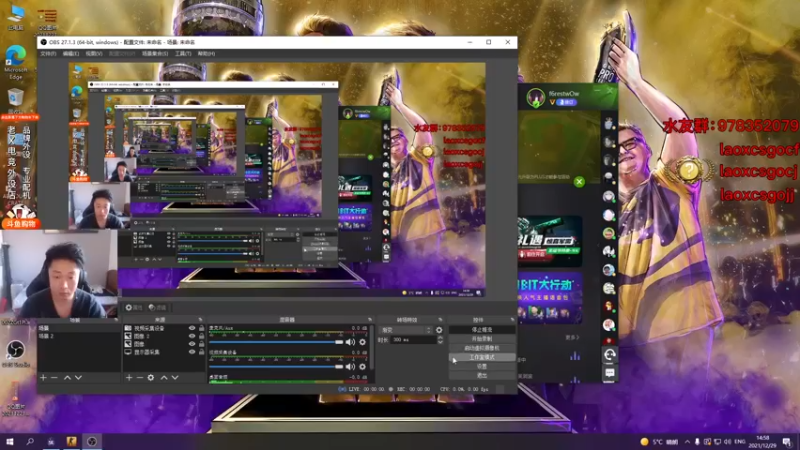Viewport: 800px width, 450px height.
Task: Lock the 图像 2 source
Action: (202, 336)
